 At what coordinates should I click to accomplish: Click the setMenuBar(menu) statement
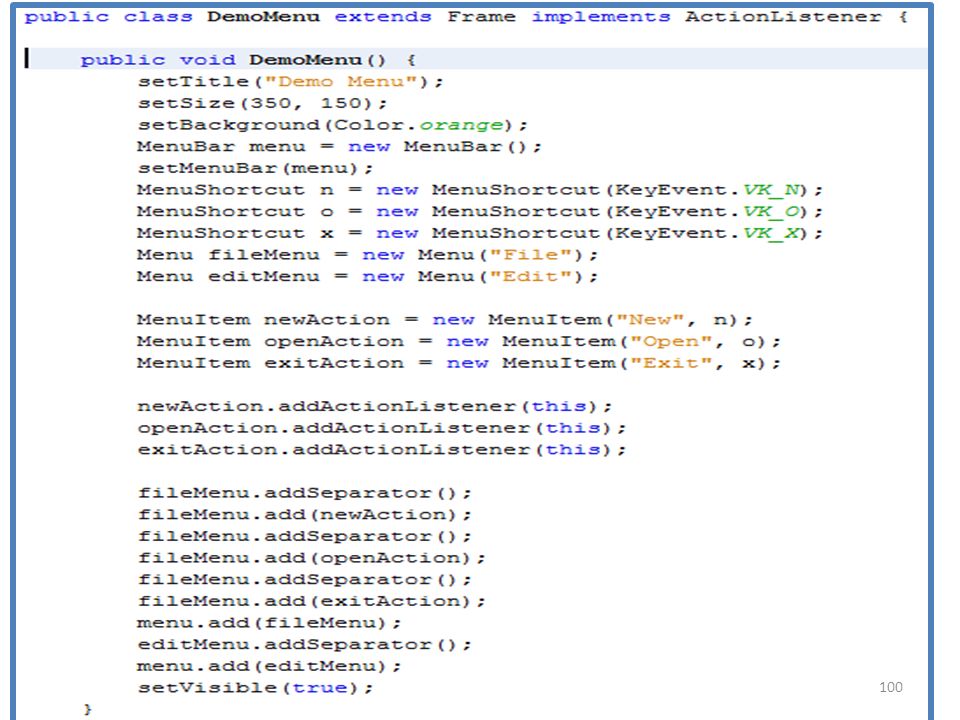tap(255, 168)
